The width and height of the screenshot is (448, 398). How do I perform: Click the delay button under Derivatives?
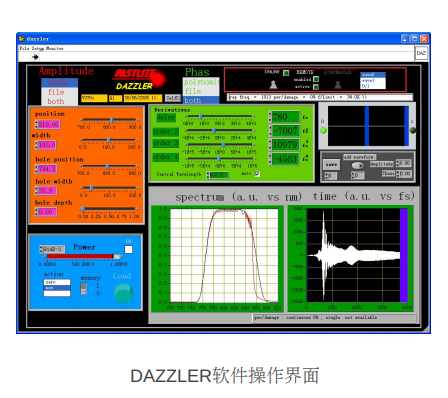point(166,117)
